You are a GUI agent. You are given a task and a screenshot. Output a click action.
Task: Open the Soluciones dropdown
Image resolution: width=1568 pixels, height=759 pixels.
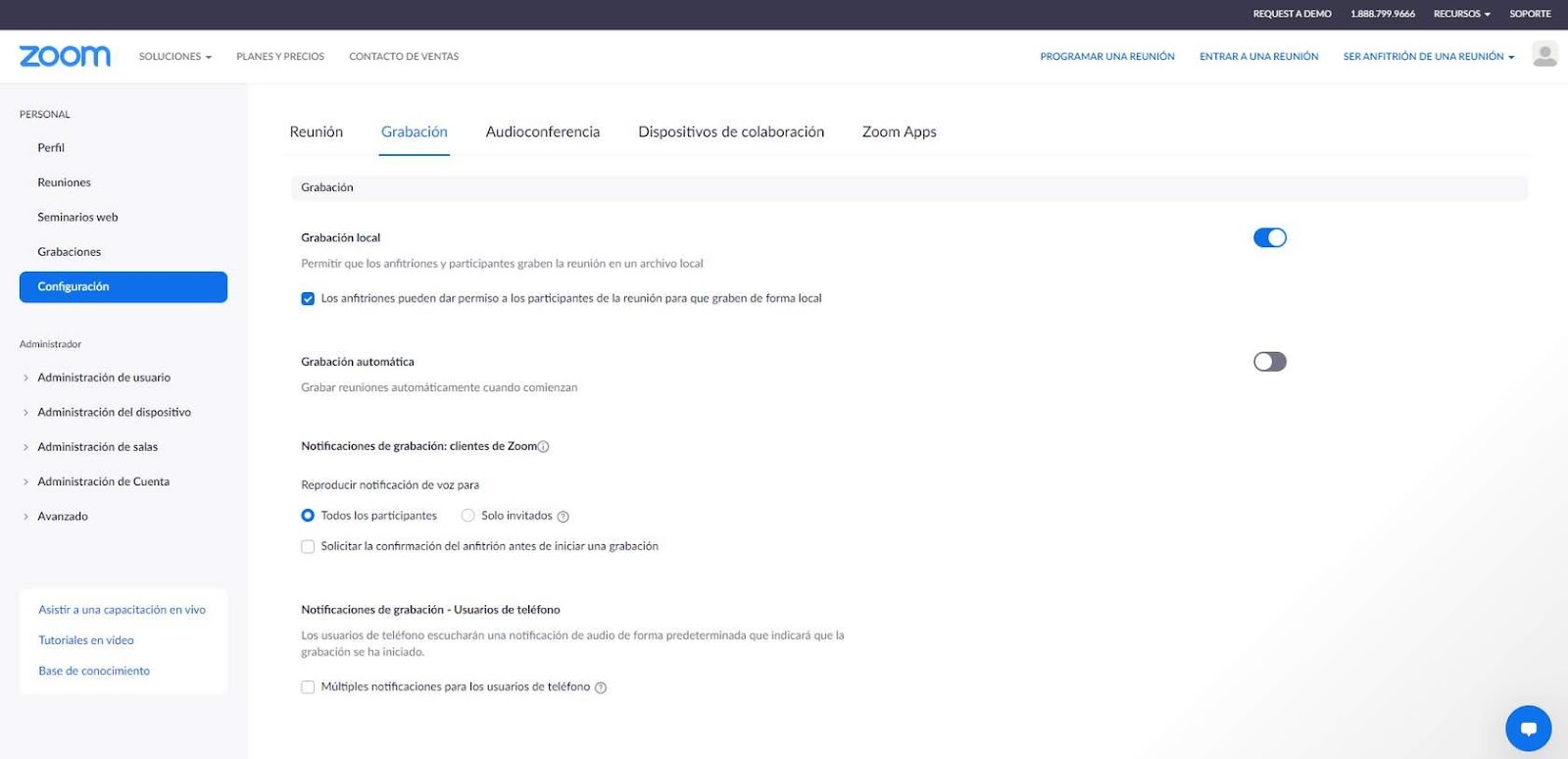tap(175, 57)
